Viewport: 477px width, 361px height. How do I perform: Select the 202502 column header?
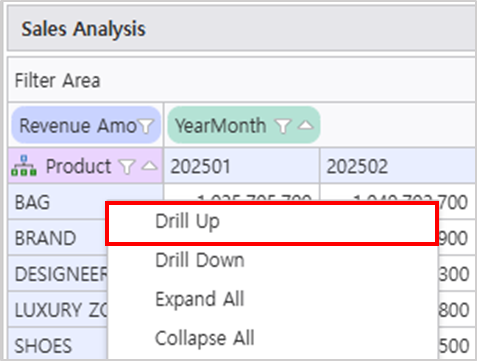398,166
